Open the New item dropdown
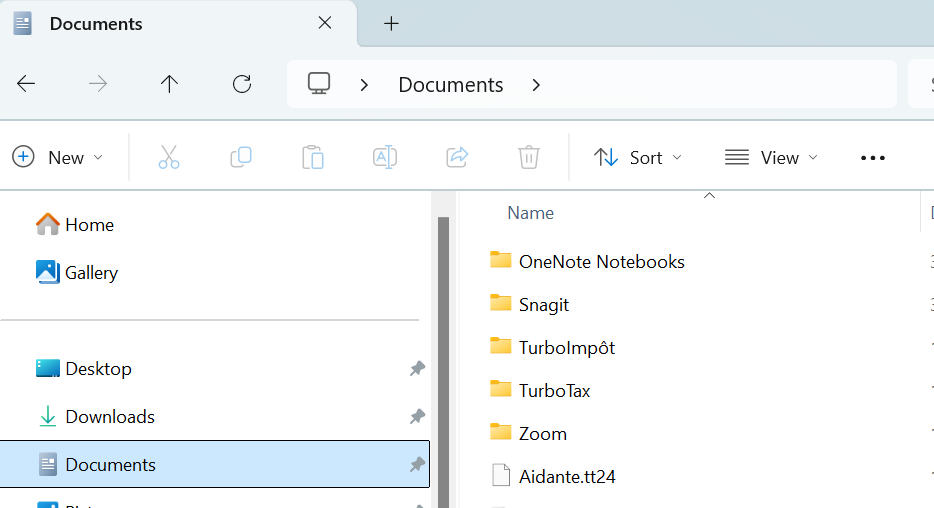Viewport: 934px width, 508px height. click(58, 157)
